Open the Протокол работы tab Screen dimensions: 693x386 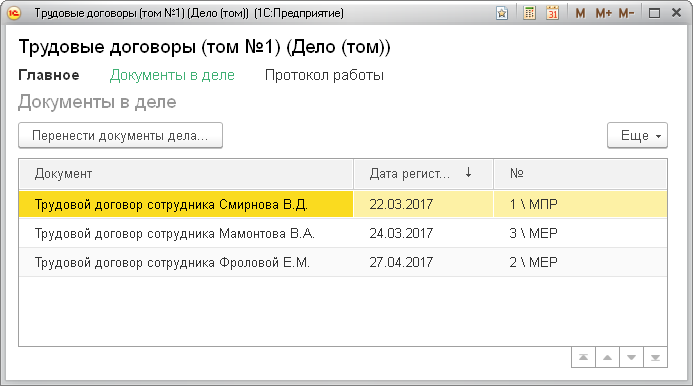coord(324,75)
